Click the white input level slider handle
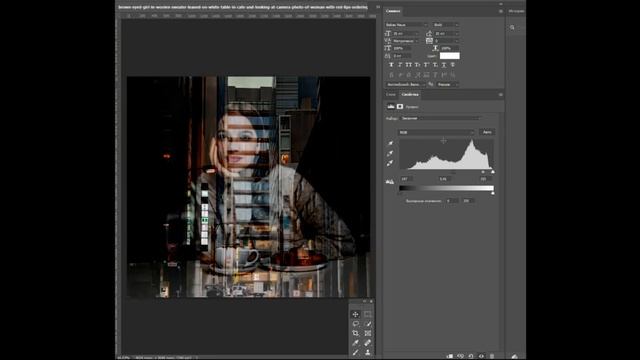Viewport: 640px width, 360px height. pos(493,172)
